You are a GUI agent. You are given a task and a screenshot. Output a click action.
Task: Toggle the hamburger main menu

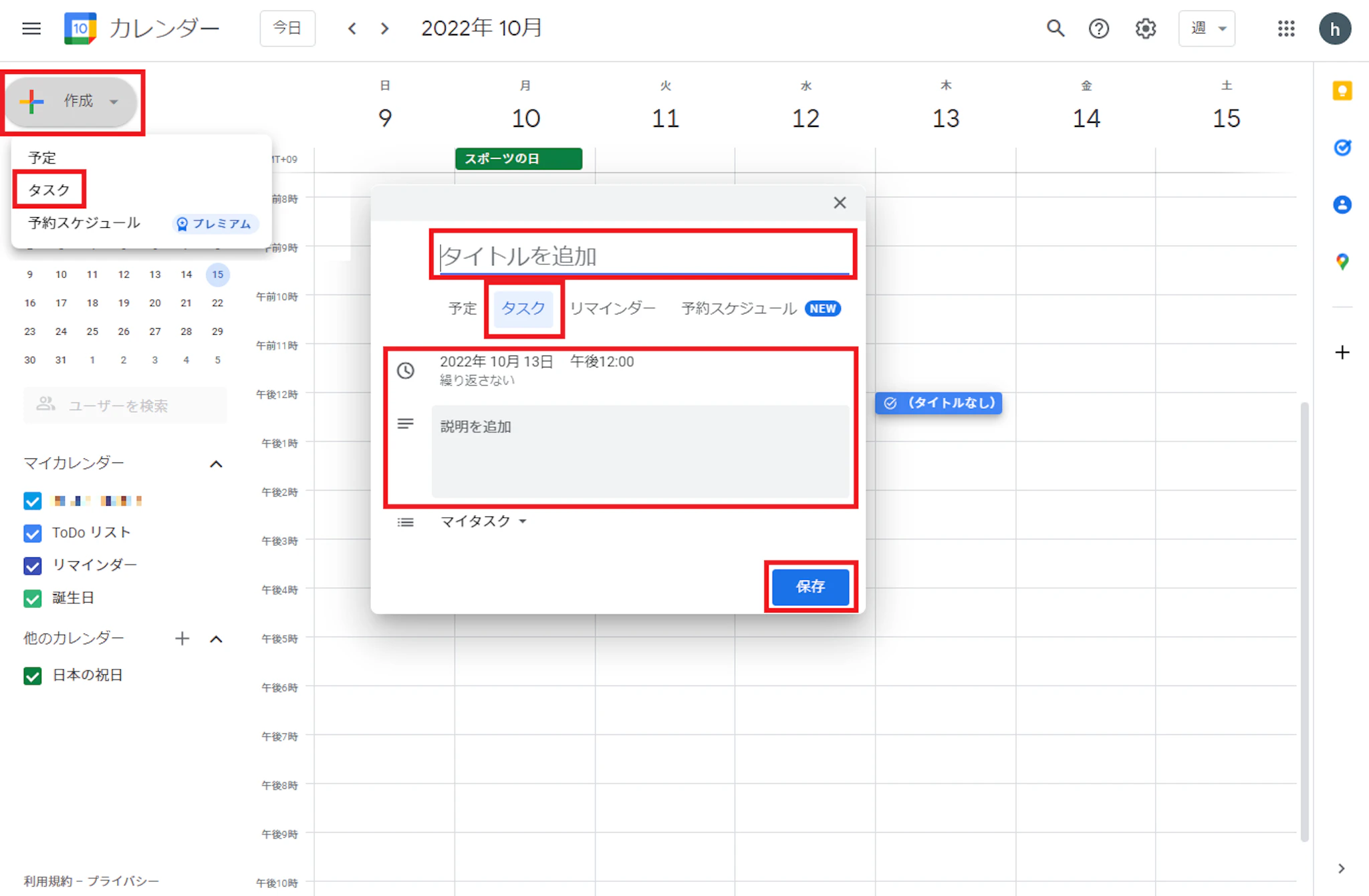pyautogui.click(x=31, y=29)
